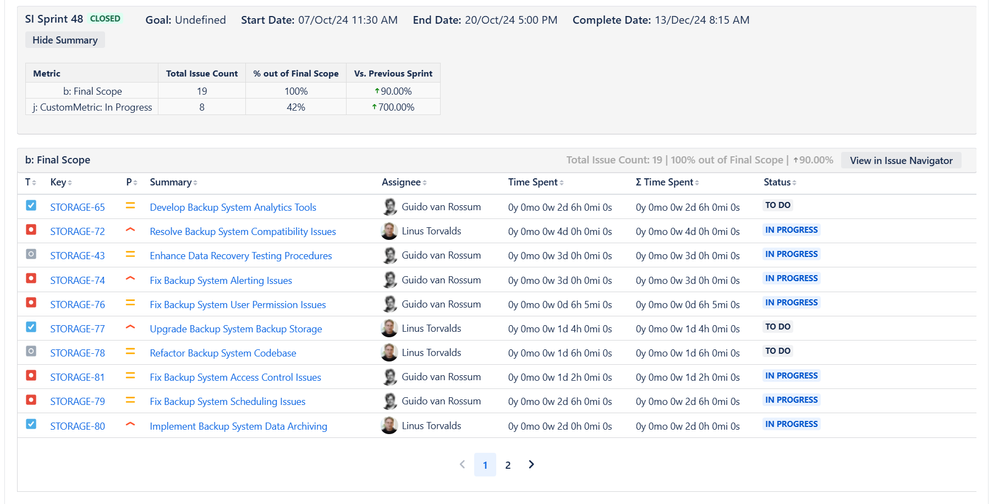Screen dimensions: 999x504
Task: Click IN PROGRESS status of STORAGE-72
Action: (x=791, y=229)
